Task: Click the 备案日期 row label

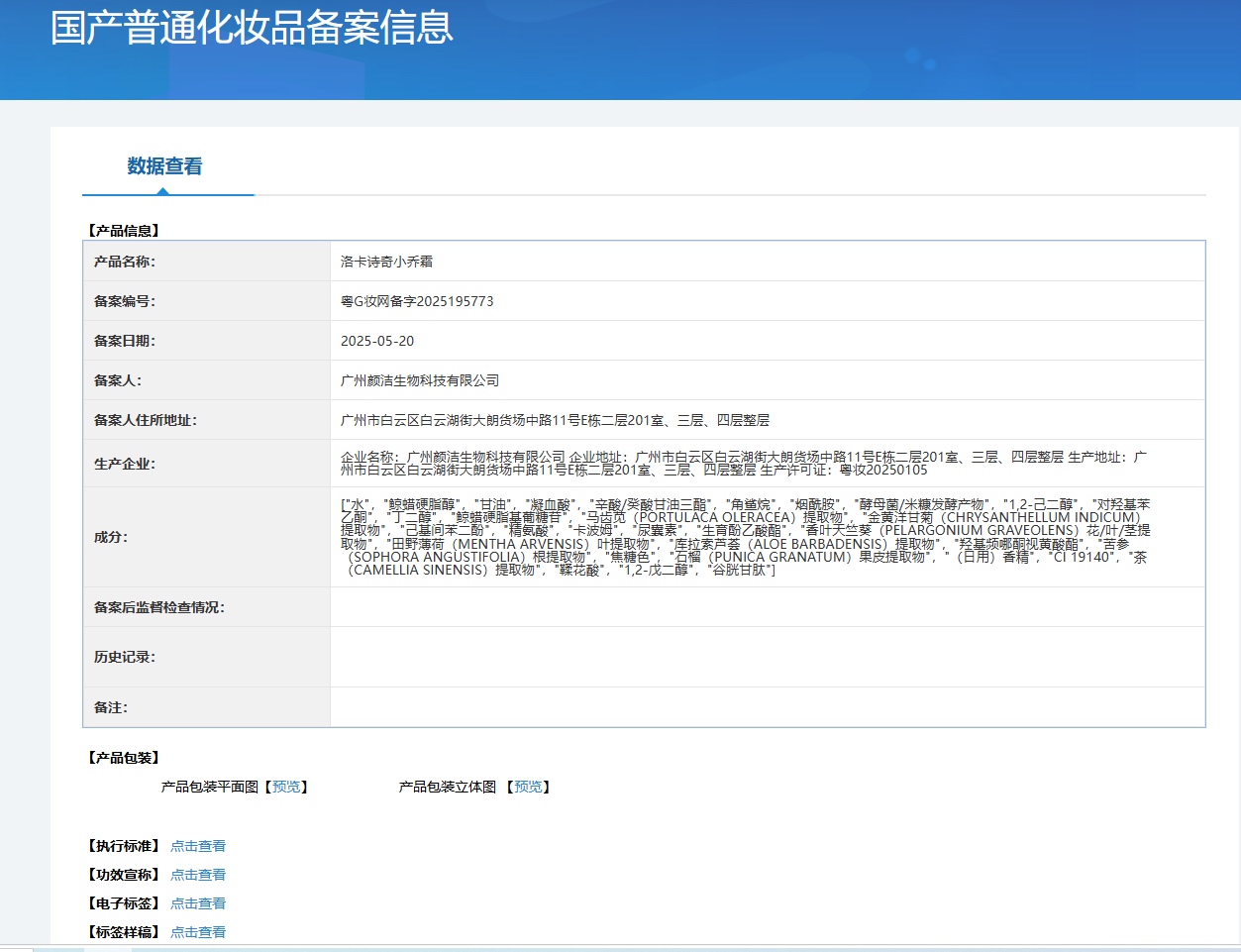Action: point(125,341)
